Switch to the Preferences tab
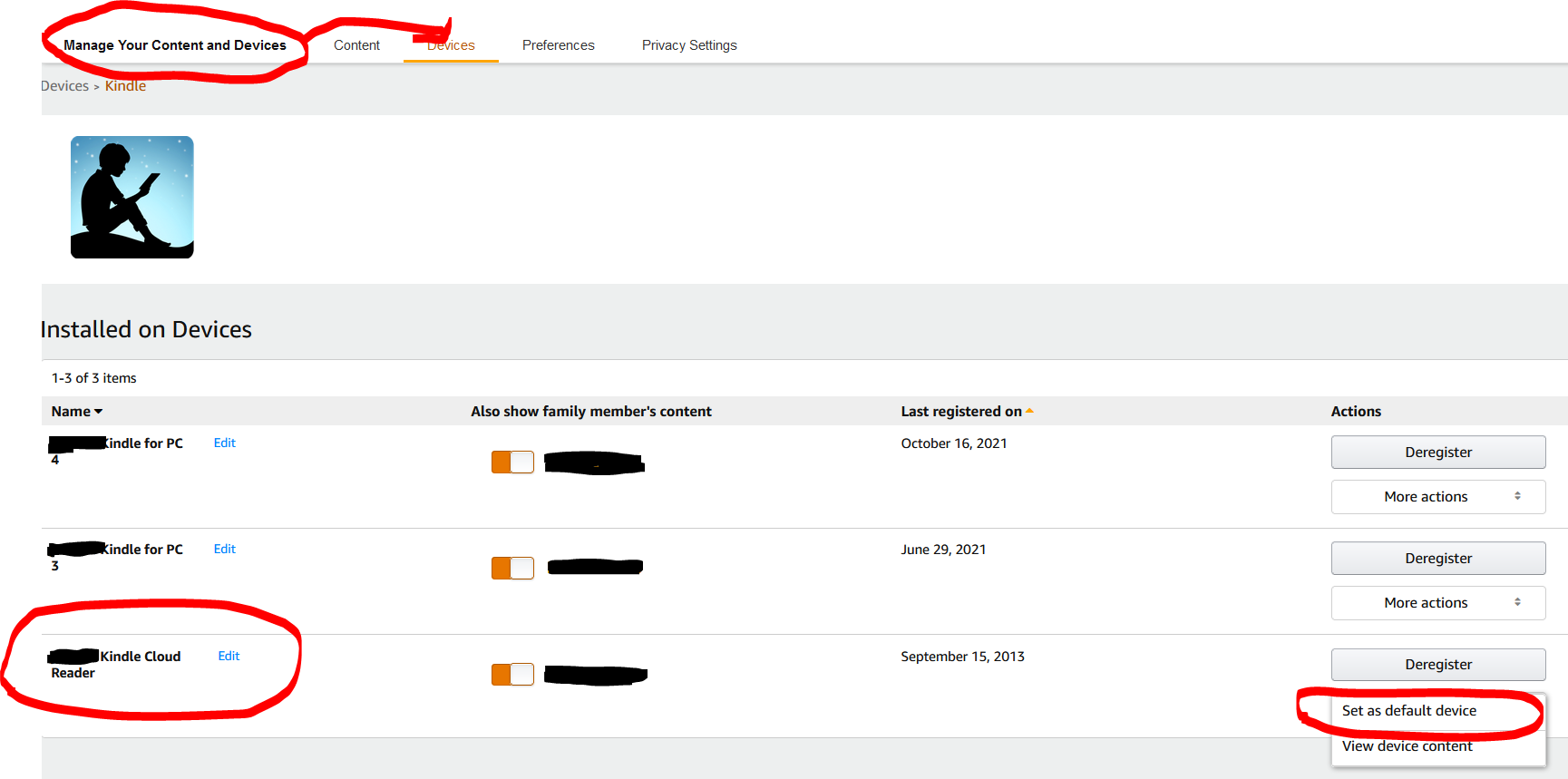This screenshot has height=779, width=1568. click(559, 45)
